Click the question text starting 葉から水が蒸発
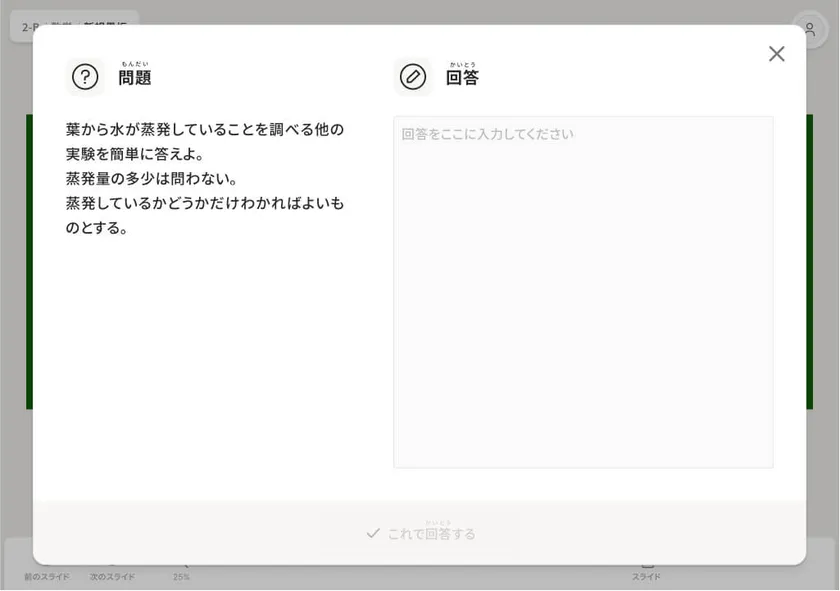 205,141
